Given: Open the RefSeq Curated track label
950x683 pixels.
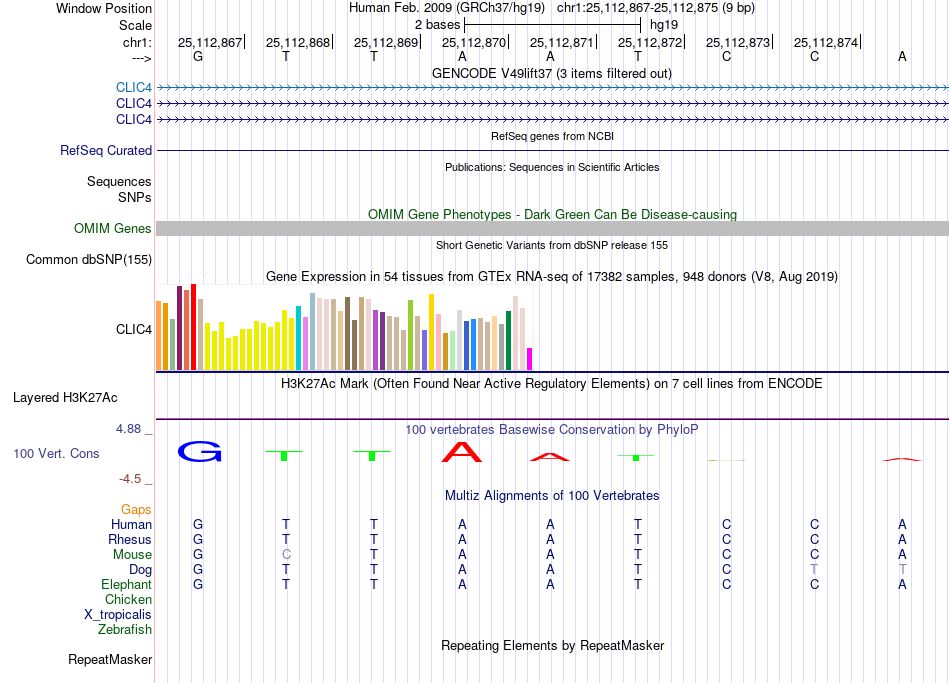Looking at the screenshot, I should 105,150.
